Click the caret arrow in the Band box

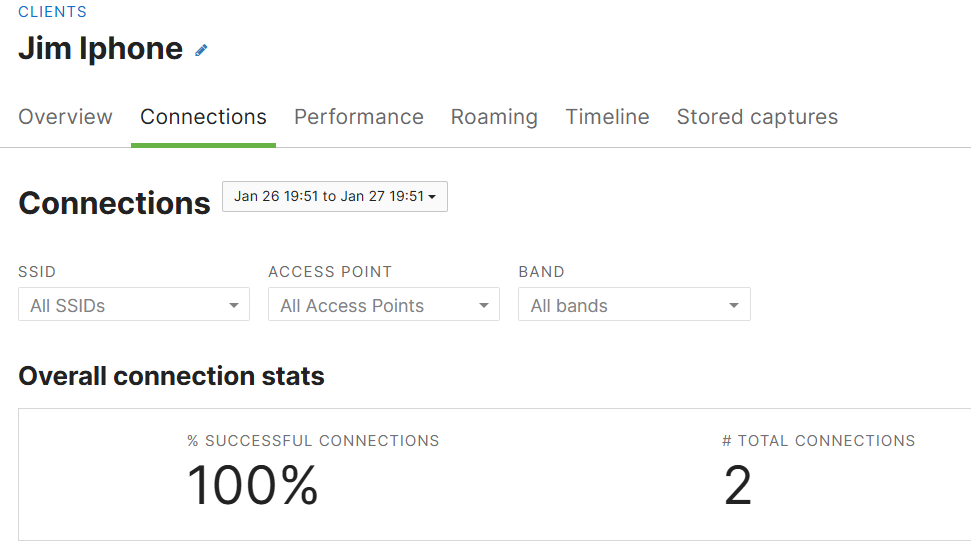tap(734, 305)
